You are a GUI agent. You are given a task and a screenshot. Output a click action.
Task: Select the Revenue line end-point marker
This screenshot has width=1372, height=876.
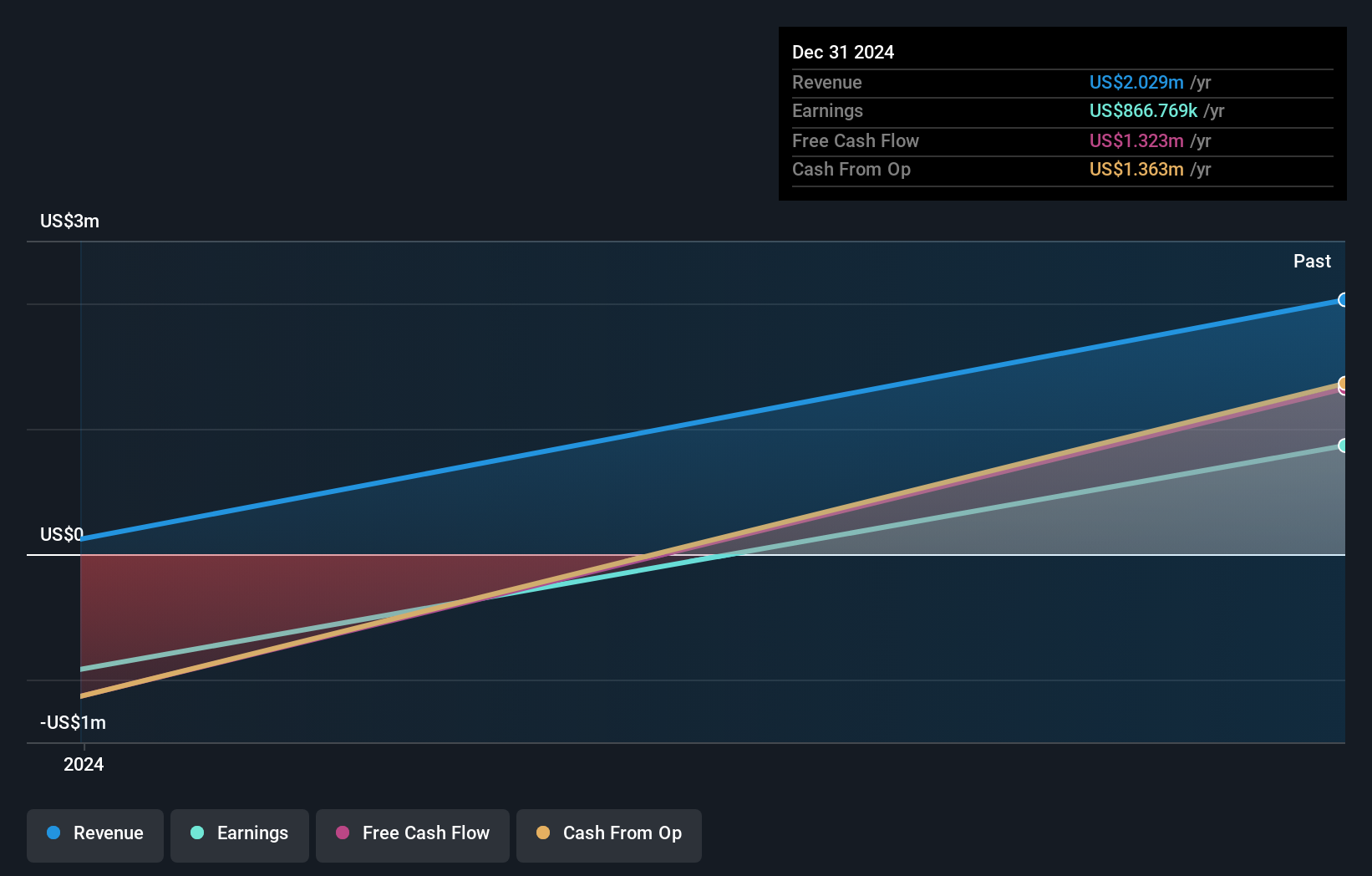(x=1343, y=300)
